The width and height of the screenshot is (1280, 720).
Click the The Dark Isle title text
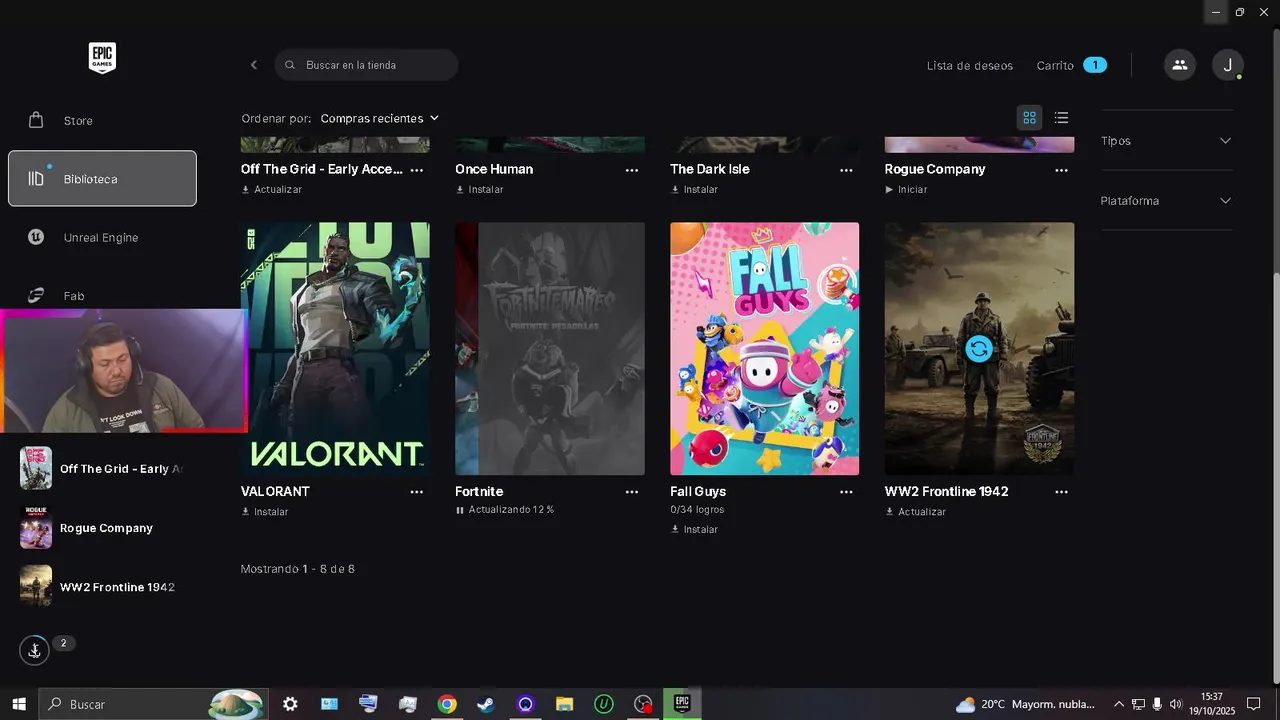tap(710, 169)
